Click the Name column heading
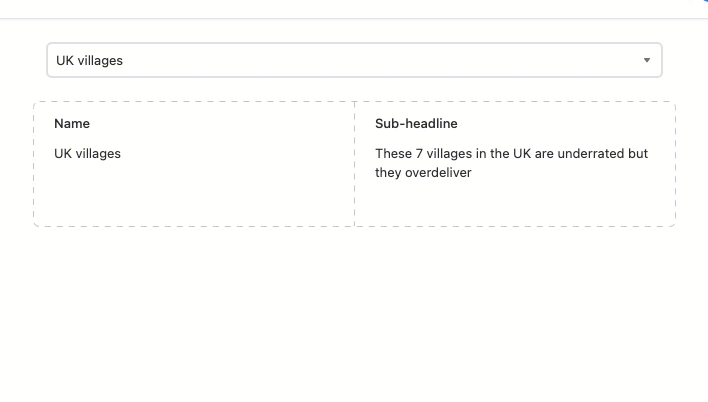Screen dimensions: 708x402 pos(72,123)
